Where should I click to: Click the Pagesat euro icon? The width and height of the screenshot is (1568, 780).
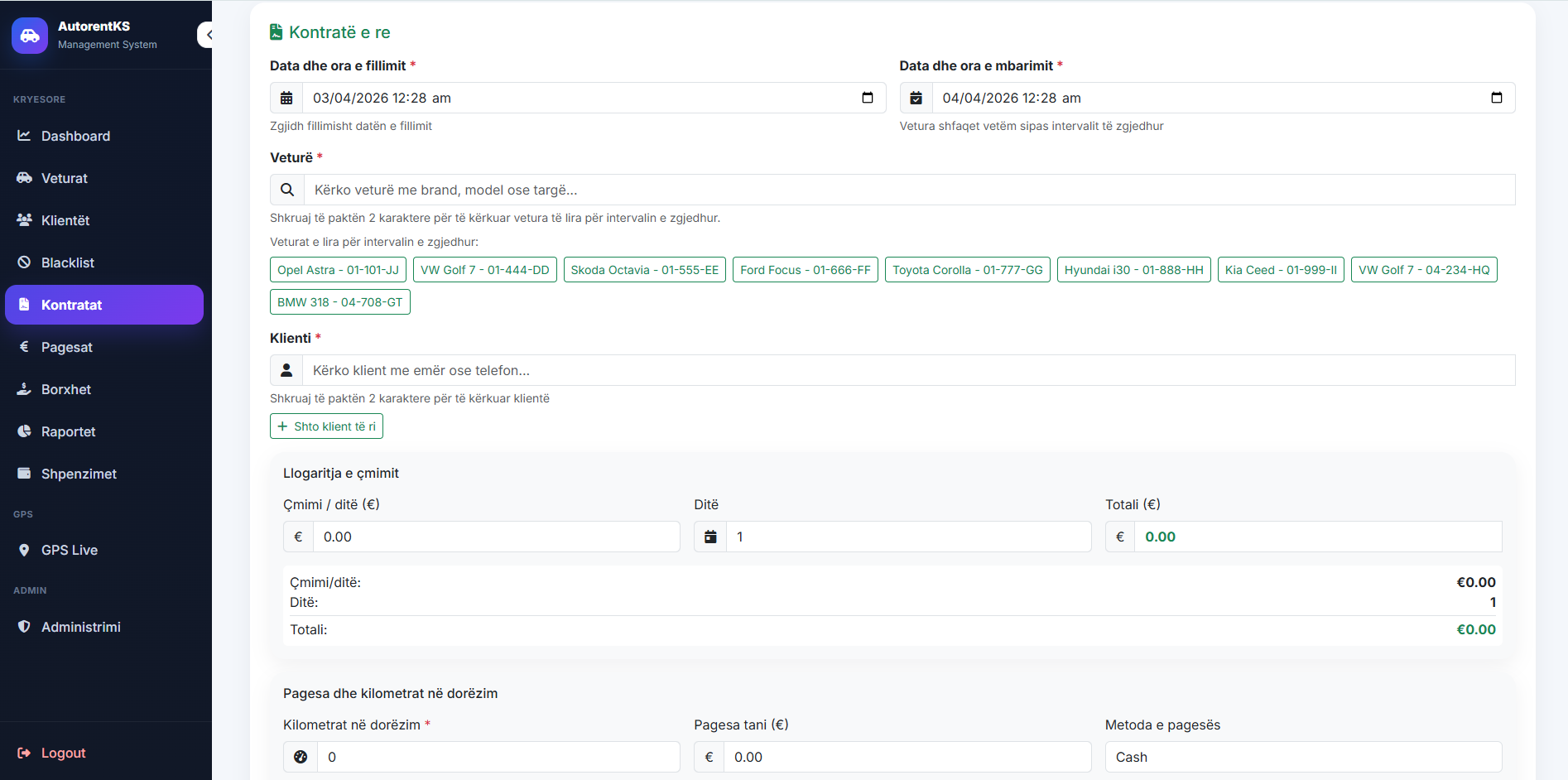coord(24,346)
